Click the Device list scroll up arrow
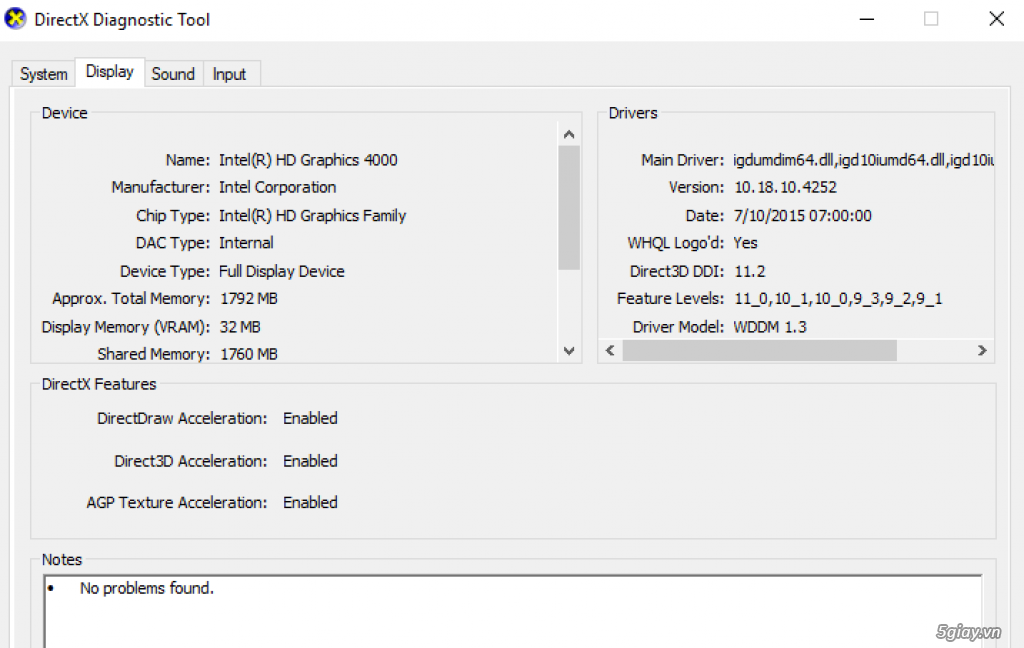The height and width of the screenshot is (648, 1024). (569, 135)
